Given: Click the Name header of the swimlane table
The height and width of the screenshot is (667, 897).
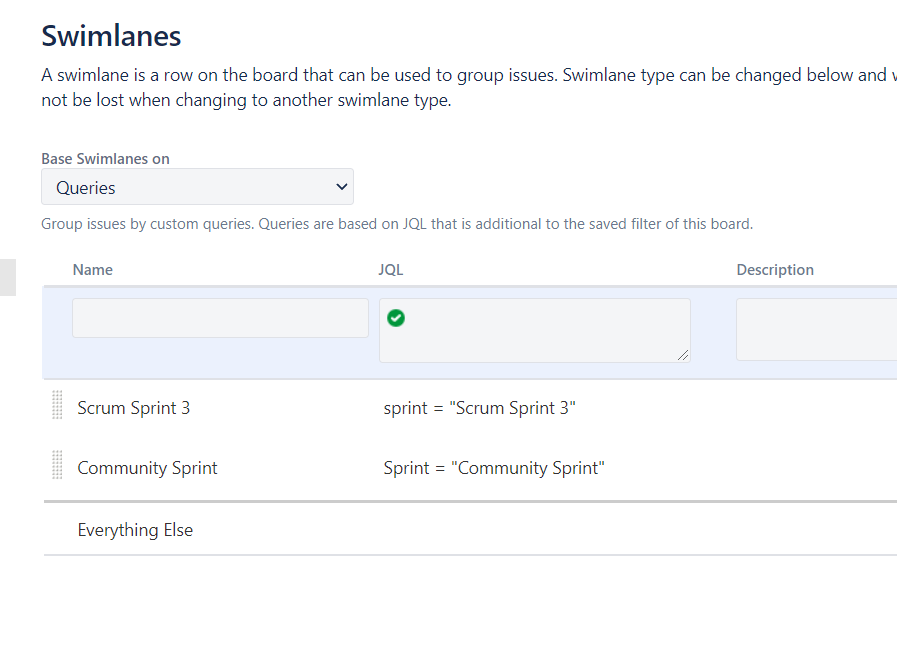Looking at the screenshot, I should click(x=92, y=269).
